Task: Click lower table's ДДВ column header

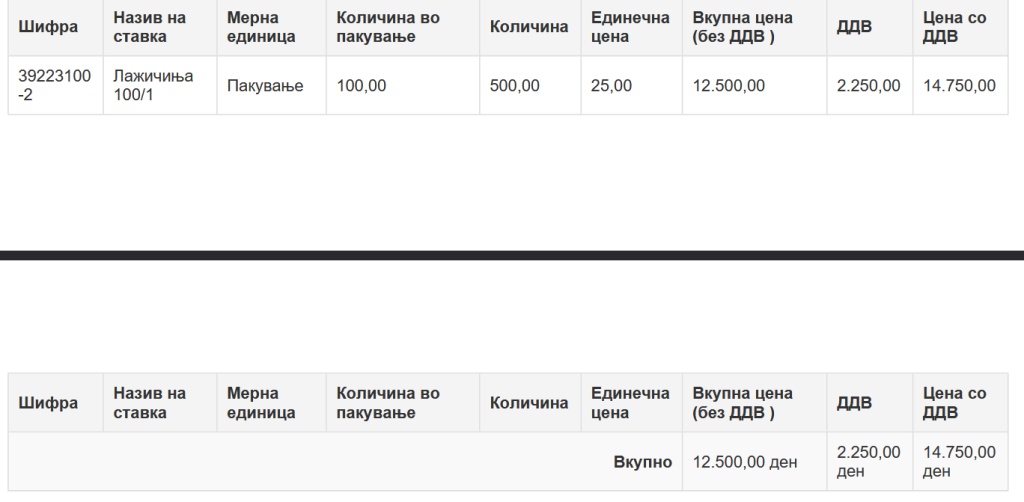Action: pos(854,403)
